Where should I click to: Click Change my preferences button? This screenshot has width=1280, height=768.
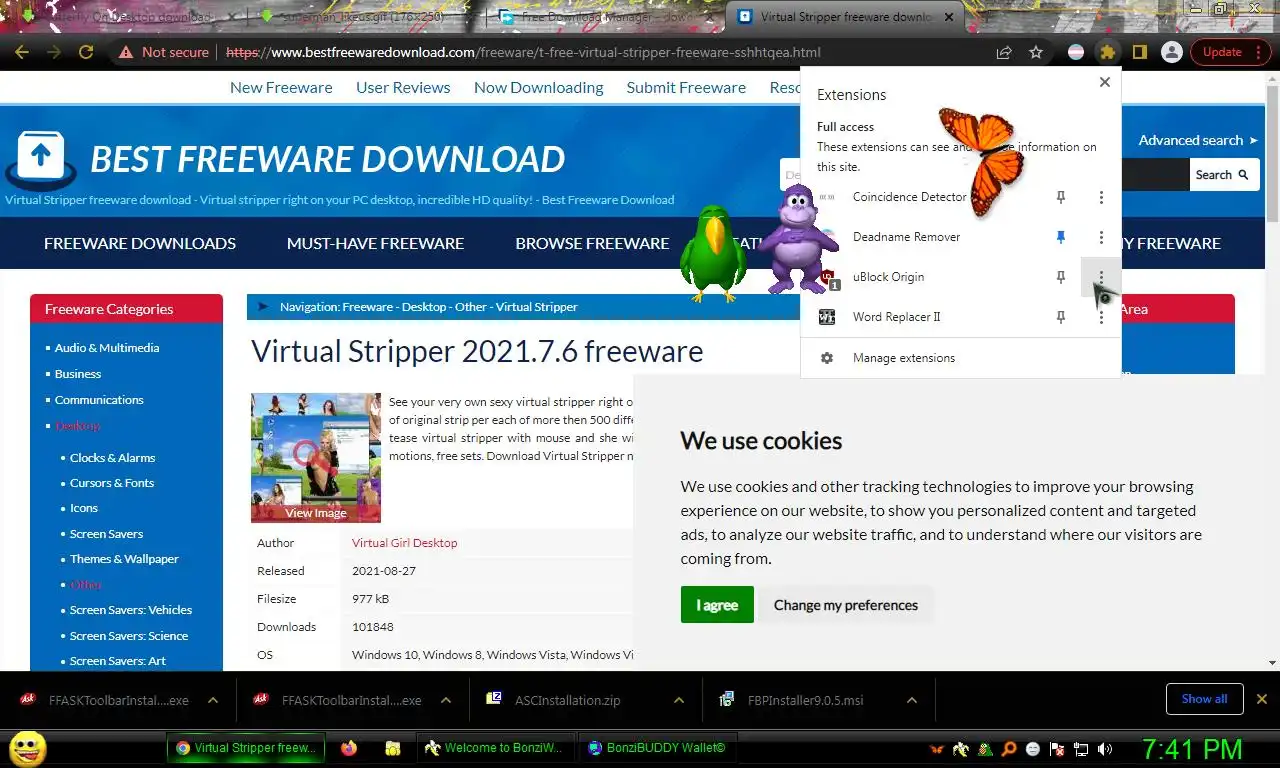pyautogui.click(x=845, y=605)
